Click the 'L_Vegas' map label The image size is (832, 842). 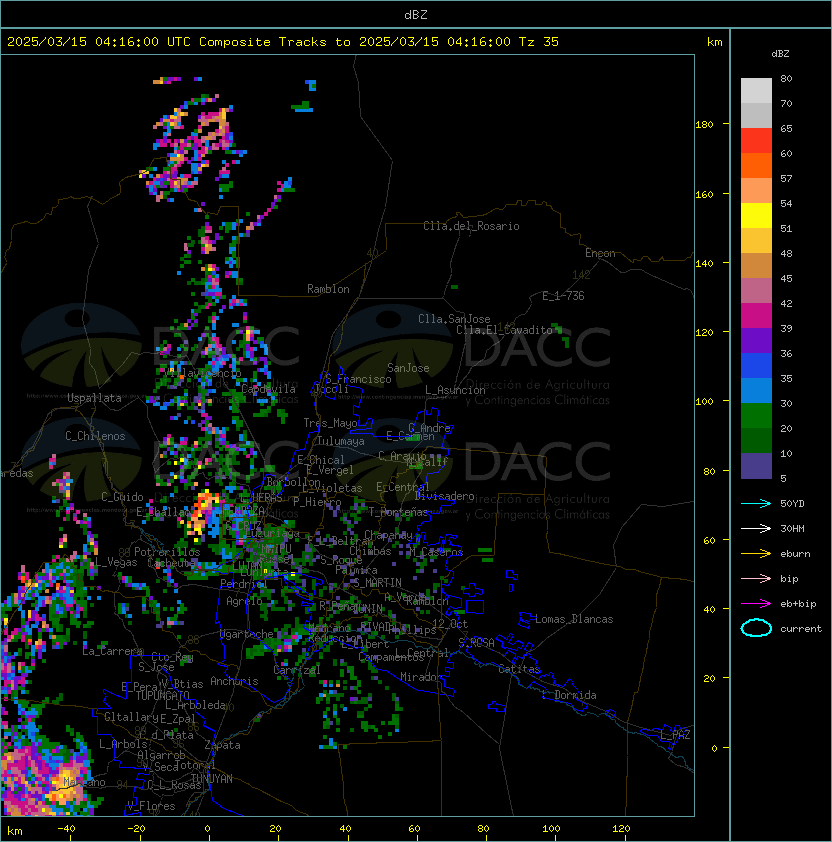116,562
